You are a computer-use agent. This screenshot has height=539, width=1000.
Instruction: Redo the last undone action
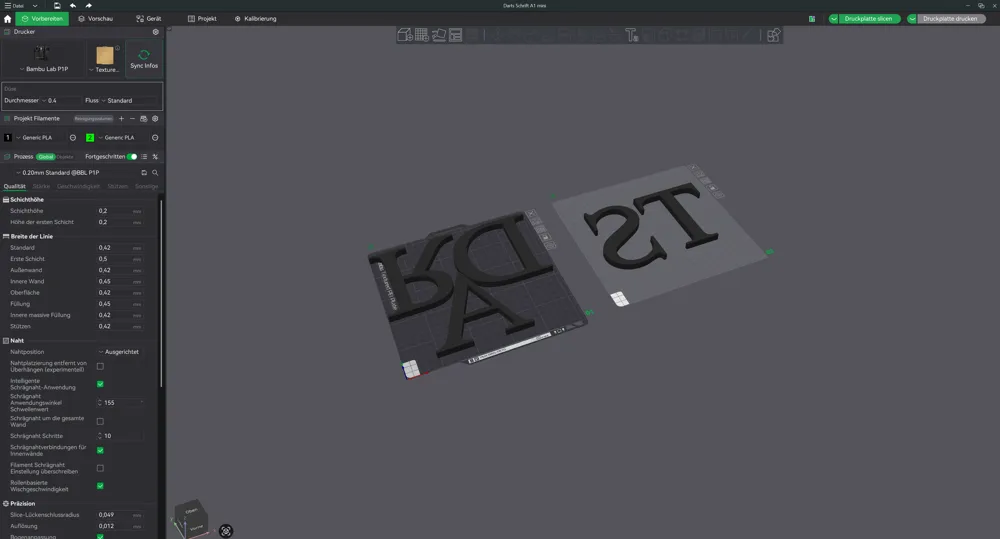click(x=89, y=6)
